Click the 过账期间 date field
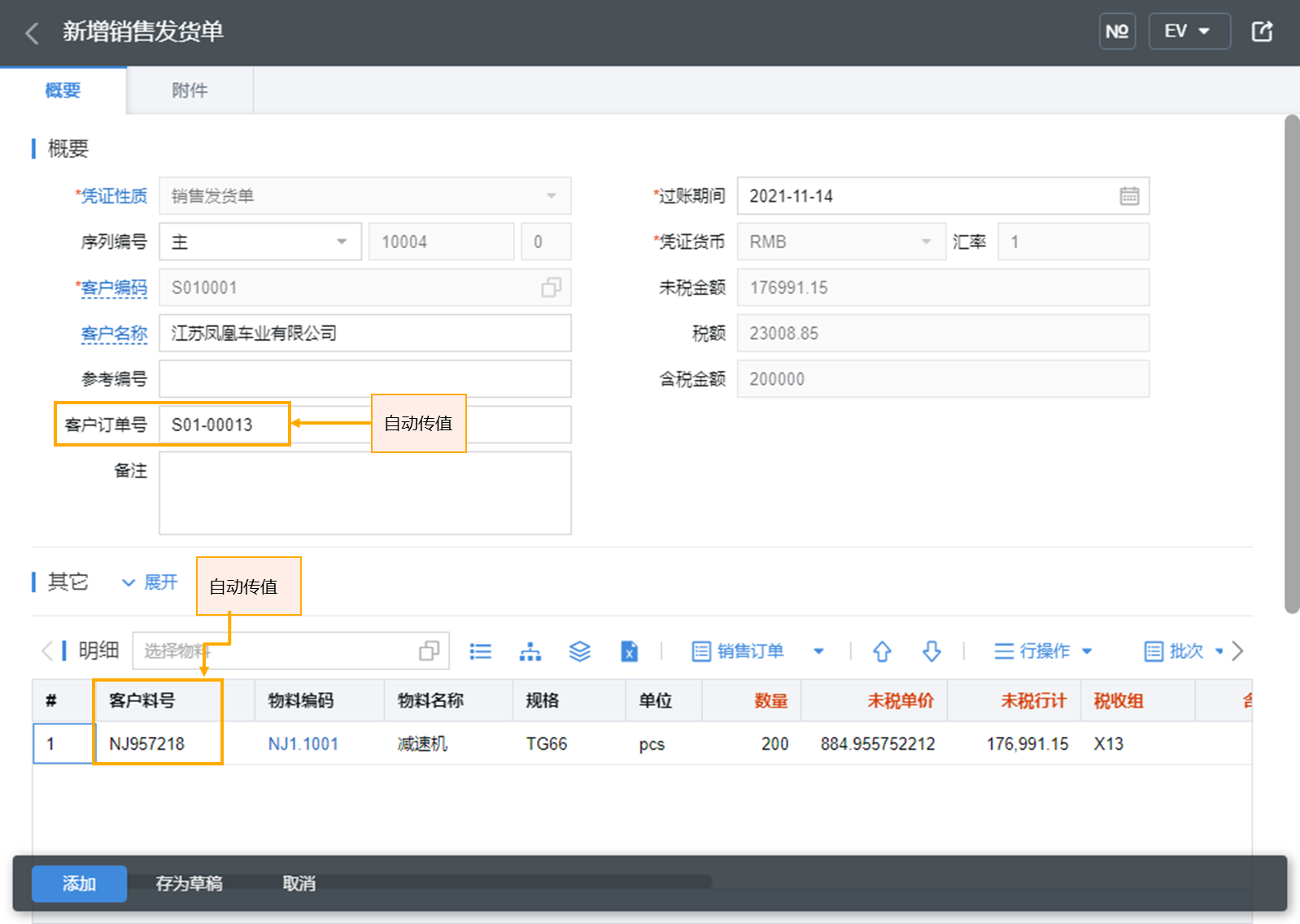Image resolution: width=1300 pixels, height=924 pixels. click(943, 196)
